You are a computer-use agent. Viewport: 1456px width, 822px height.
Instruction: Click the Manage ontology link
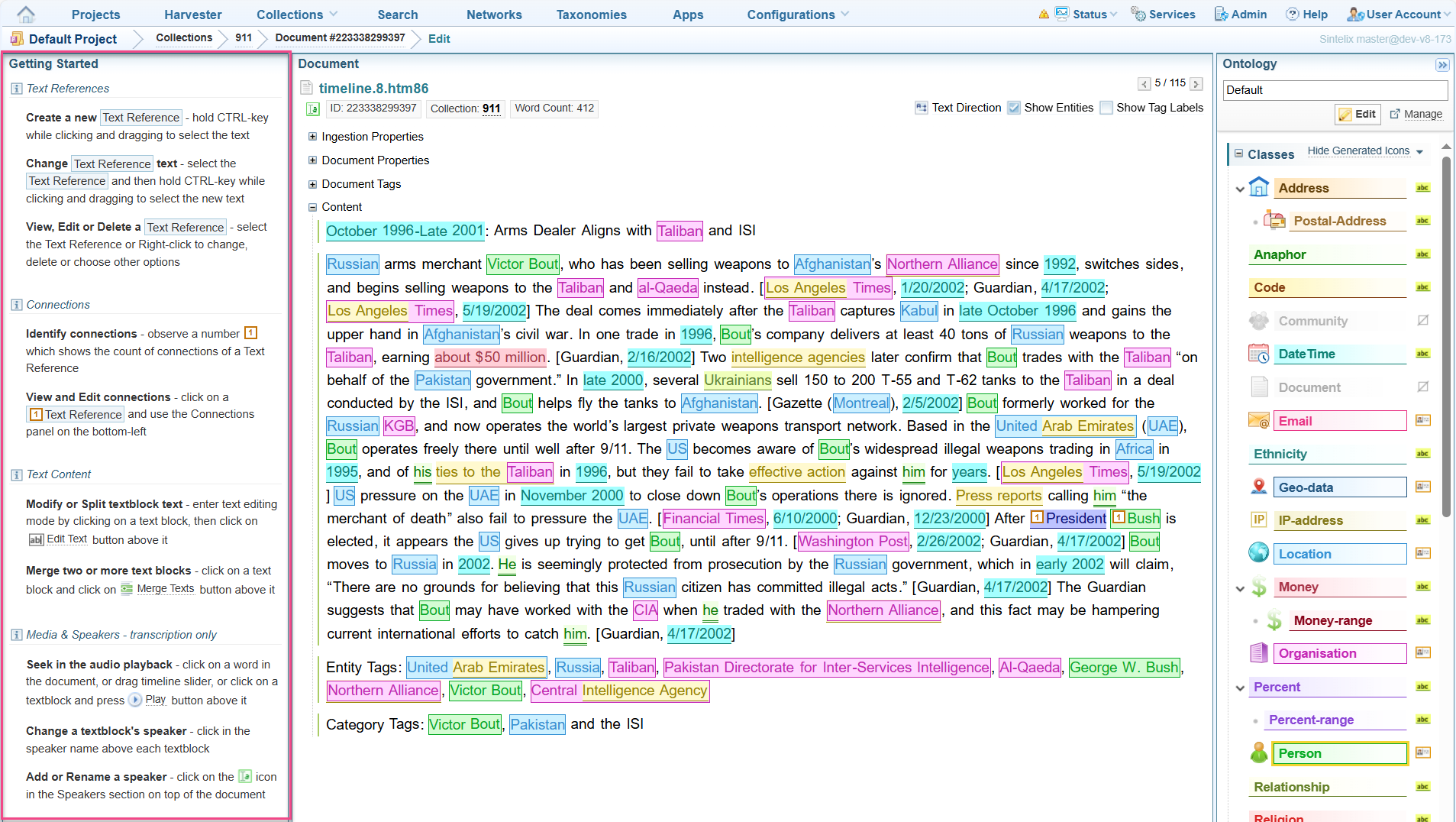click(x=1416, y=115)
